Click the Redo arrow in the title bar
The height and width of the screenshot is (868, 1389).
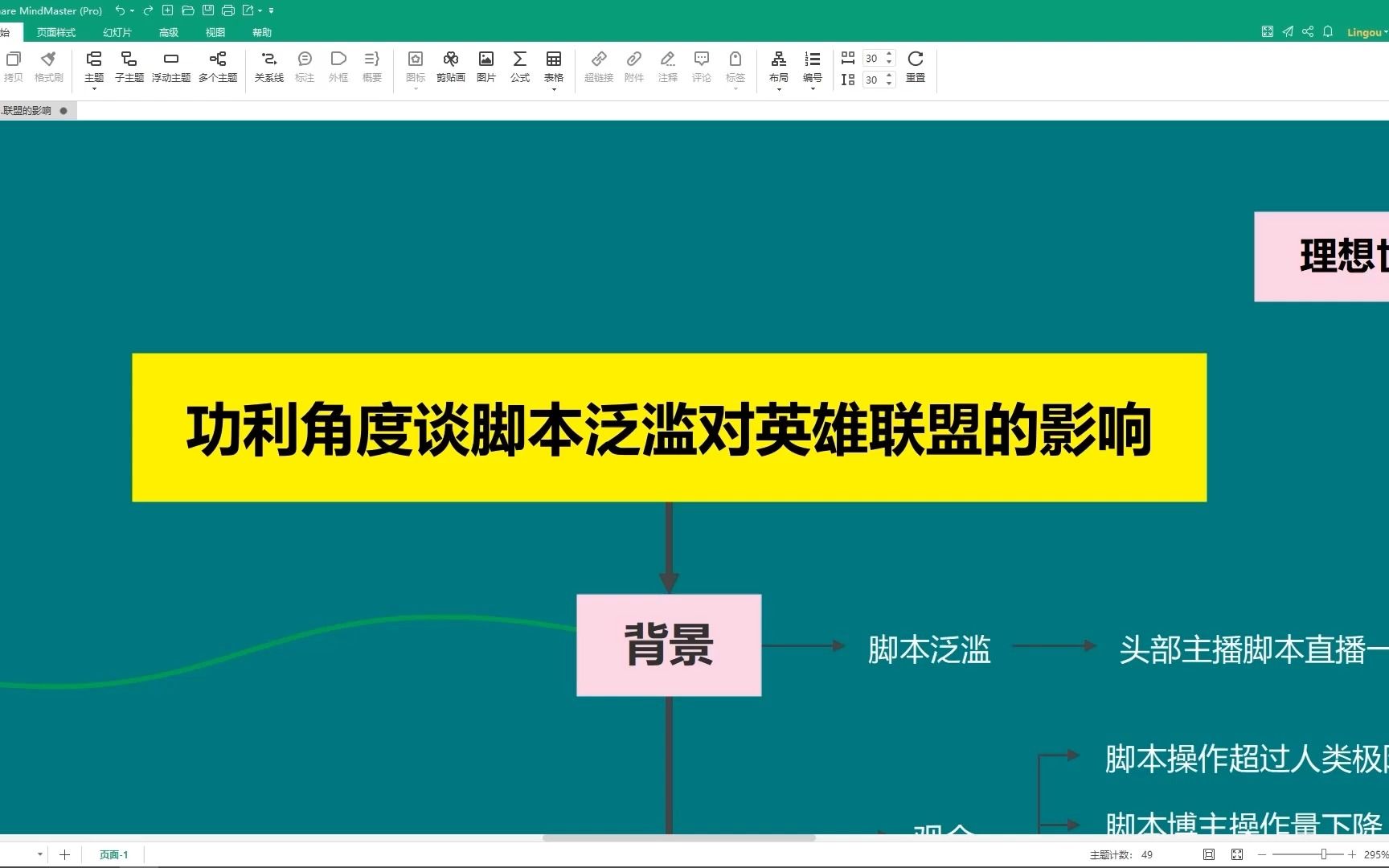point(148,10)
